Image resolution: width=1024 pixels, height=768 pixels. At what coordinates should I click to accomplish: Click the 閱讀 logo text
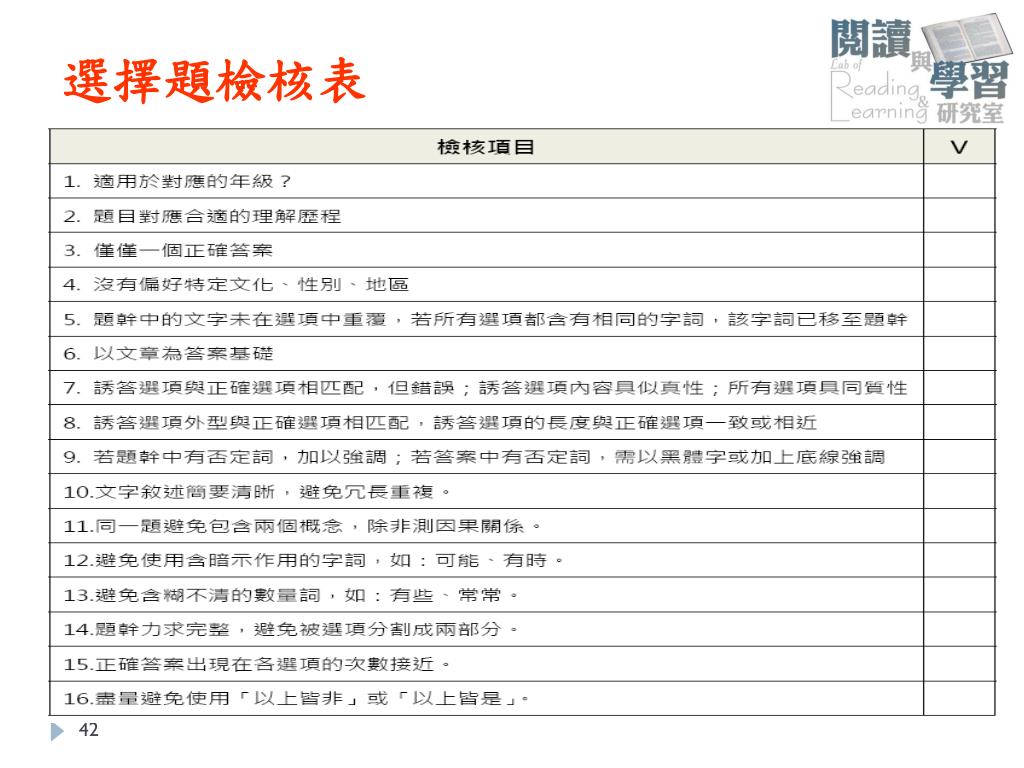point(871,39)
